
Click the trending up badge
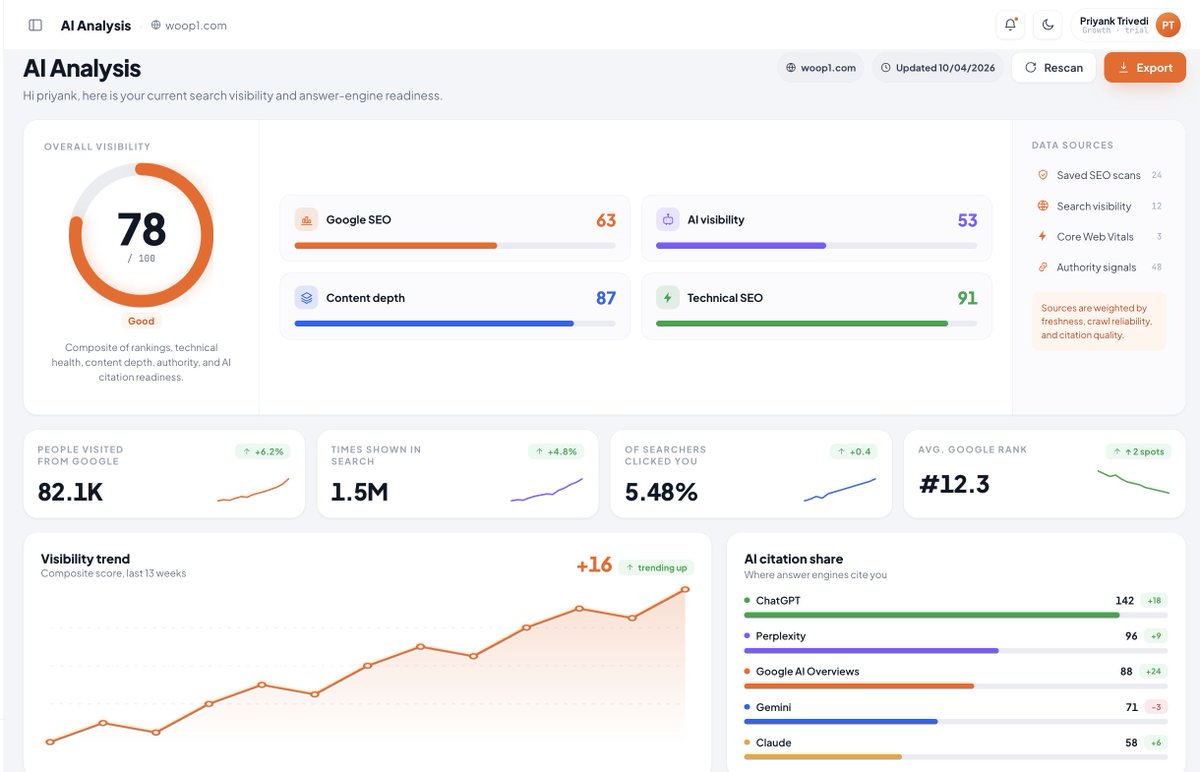click(x=656, y=568)
